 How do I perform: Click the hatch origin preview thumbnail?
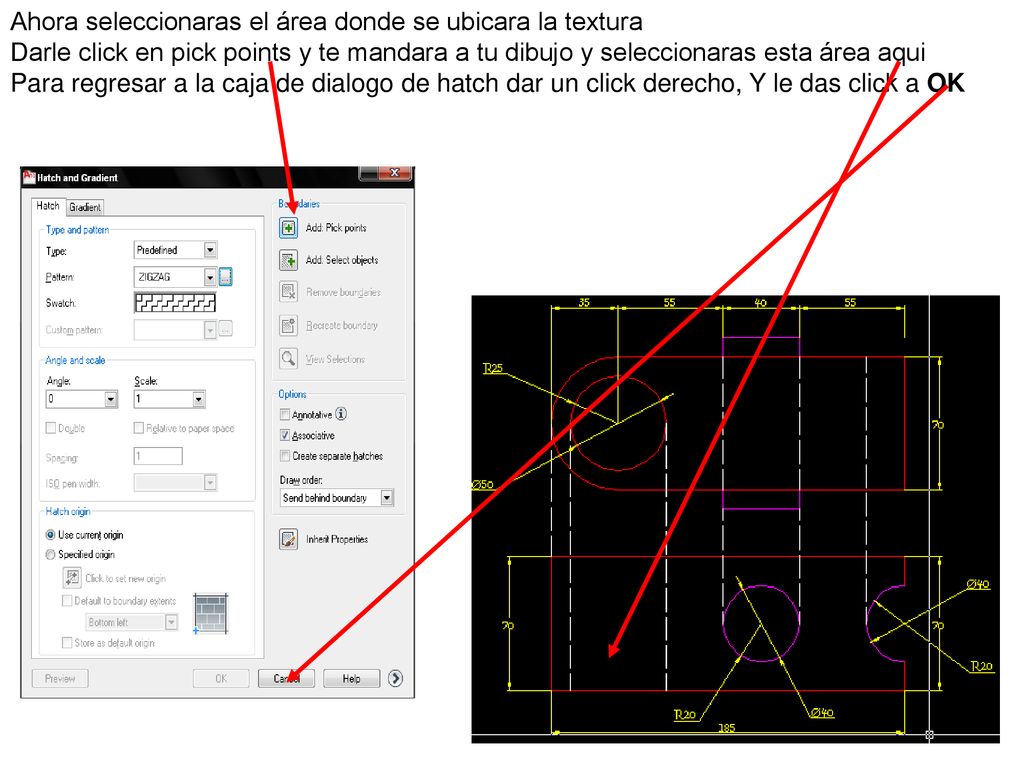pyautogui.click(x=211, y=613)
